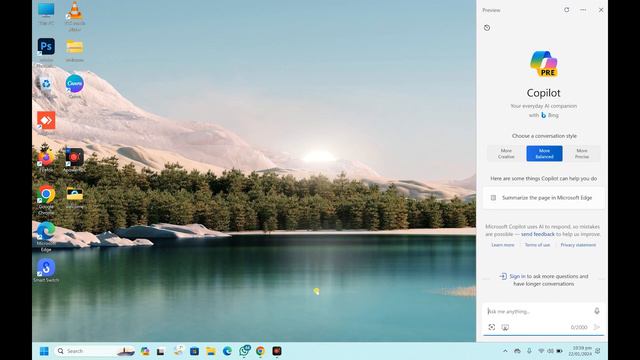Select the Microsoft Edge desktop shortcut
This screenshot has width=640, height=360.
[46, 236]
